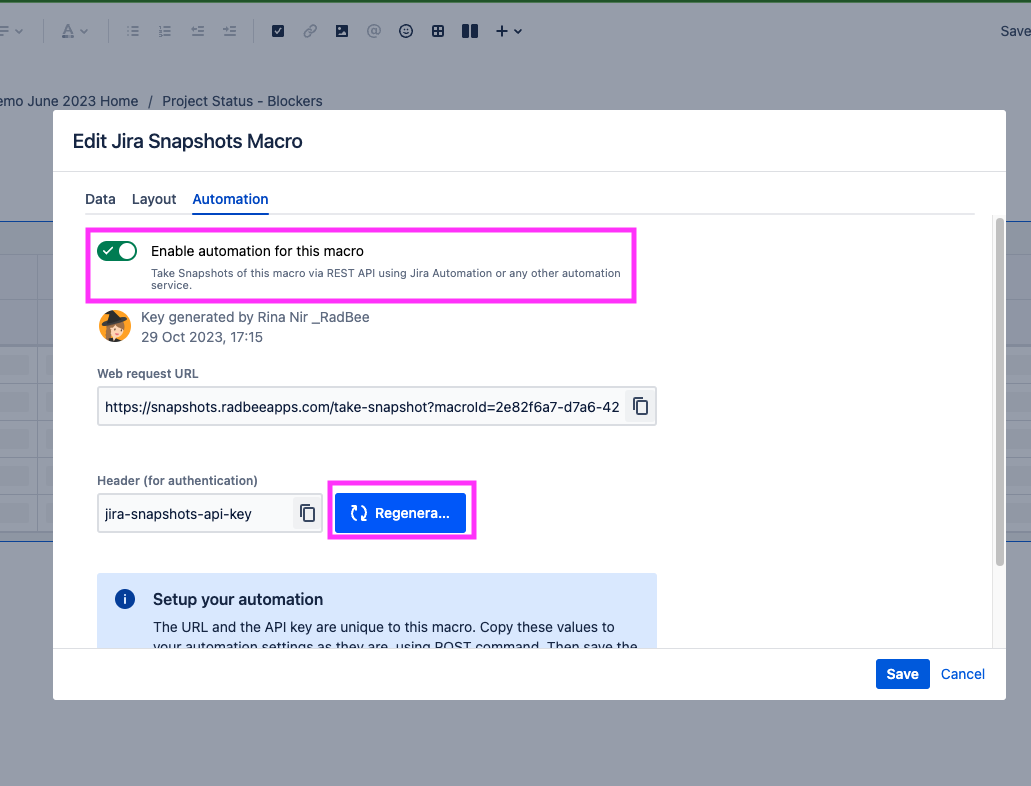Viewport: 1031px width, 786px height.
Task: Switch to the Data tab
Action: click(100, 199)
